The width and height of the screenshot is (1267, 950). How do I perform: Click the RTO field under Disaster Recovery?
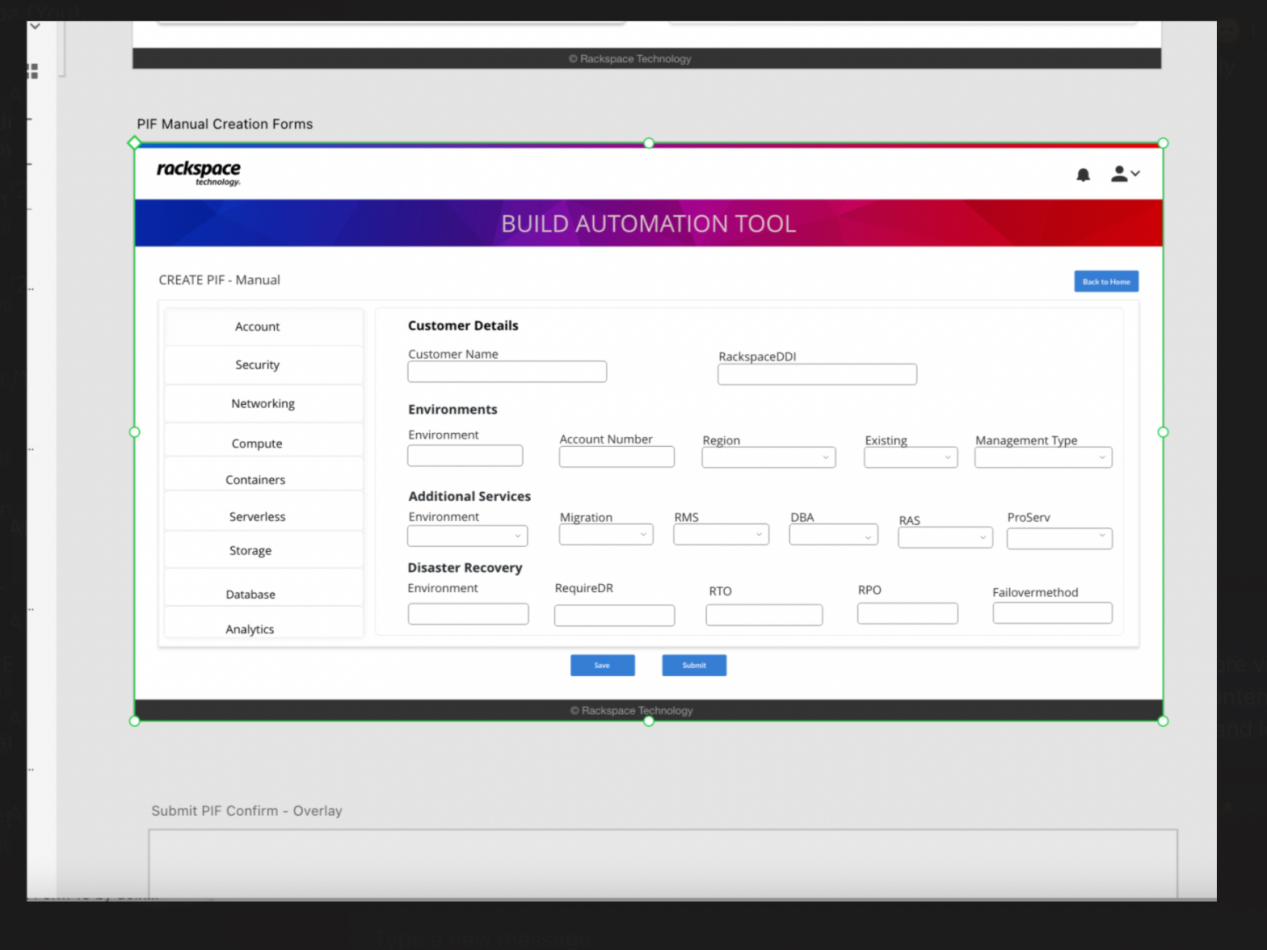(764, 615)
